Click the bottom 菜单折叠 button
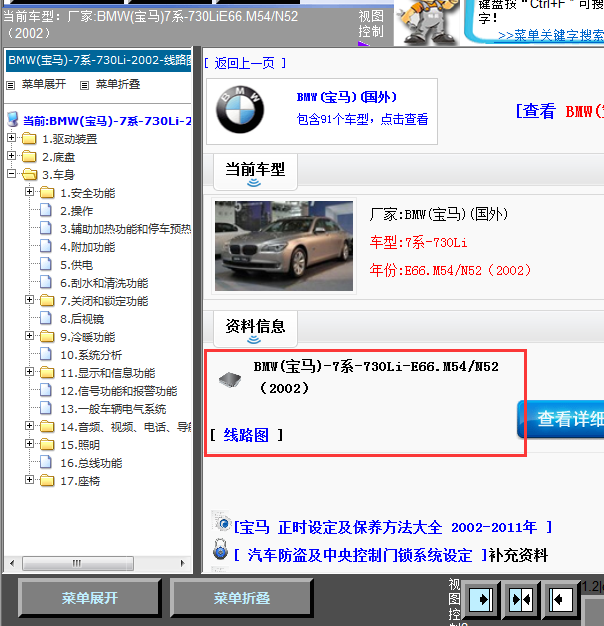The width and height of the screenshot is (604, 626). point(242,598)
